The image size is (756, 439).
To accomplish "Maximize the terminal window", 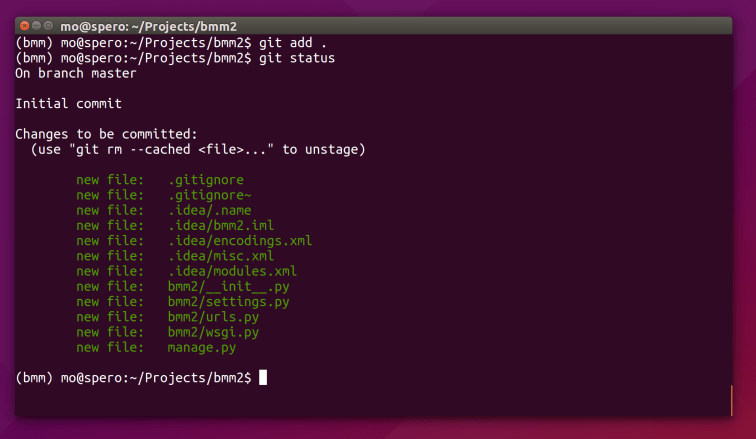I will 50,24.
